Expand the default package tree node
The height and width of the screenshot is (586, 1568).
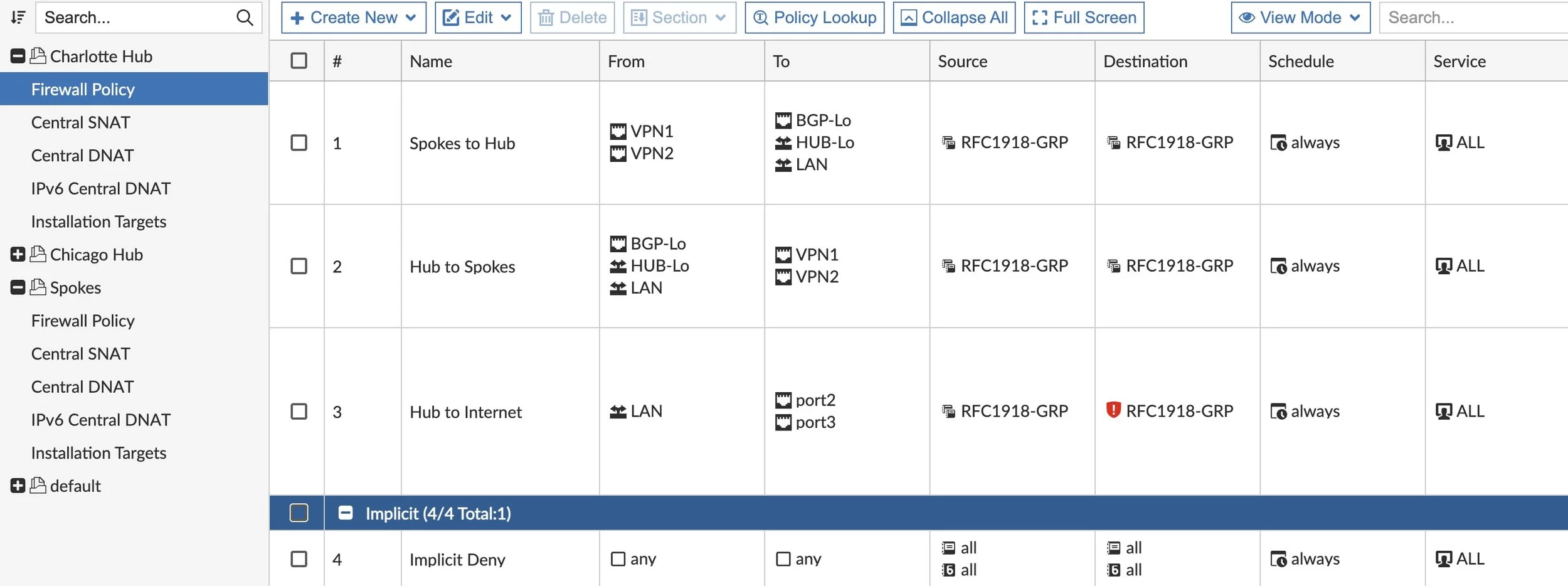pos(18,486)
